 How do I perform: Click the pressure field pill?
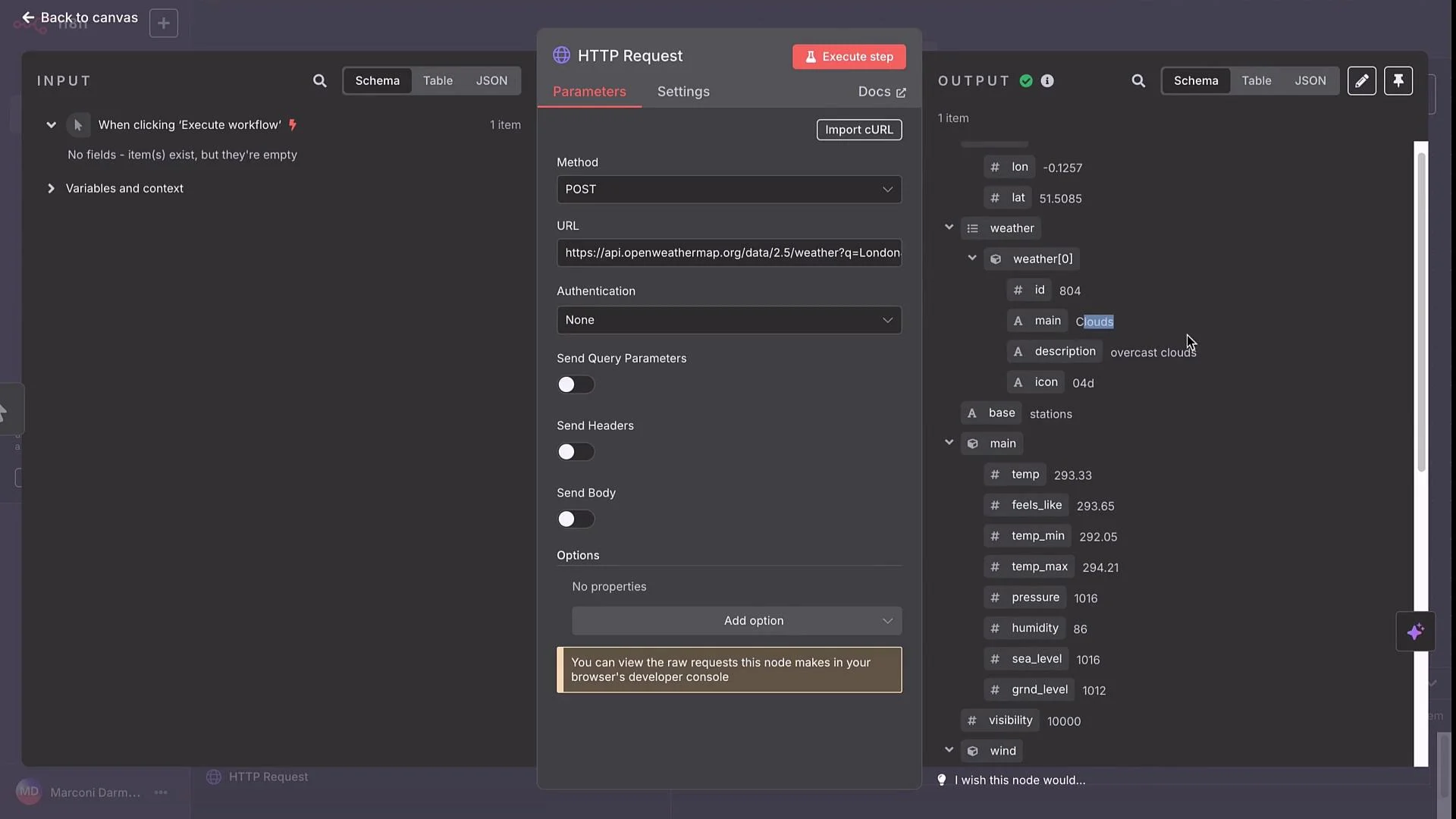1025,597
